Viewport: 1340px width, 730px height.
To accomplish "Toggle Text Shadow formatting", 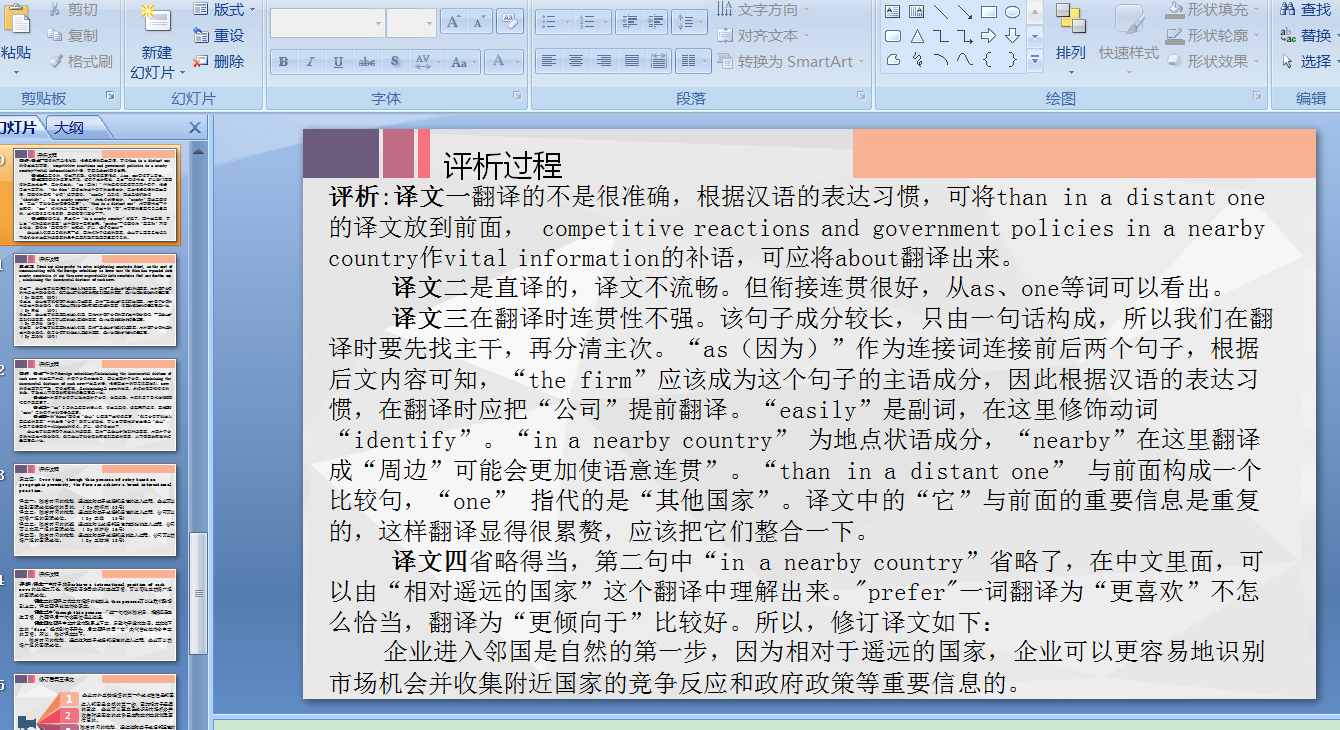I will pos(395,62).
